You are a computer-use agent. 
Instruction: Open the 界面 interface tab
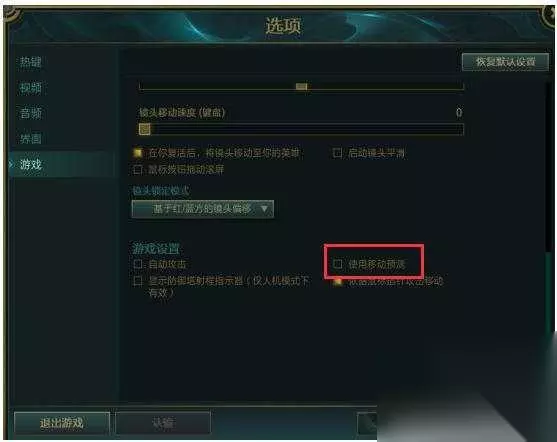click(31, 139)
